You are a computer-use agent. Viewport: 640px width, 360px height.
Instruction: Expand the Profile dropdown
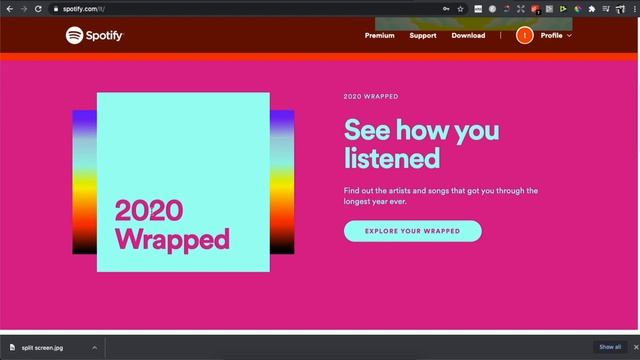[556, 36]
